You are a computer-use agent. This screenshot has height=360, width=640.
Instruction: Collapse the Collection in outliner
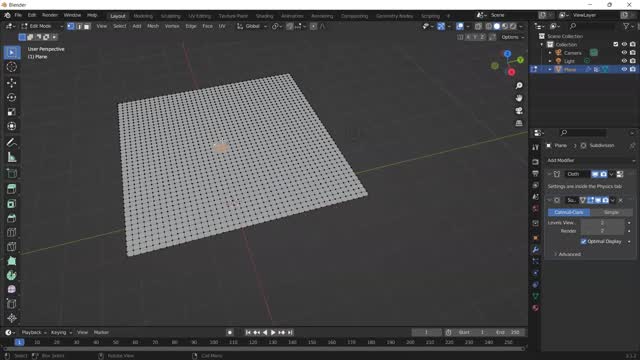[542, 44]
